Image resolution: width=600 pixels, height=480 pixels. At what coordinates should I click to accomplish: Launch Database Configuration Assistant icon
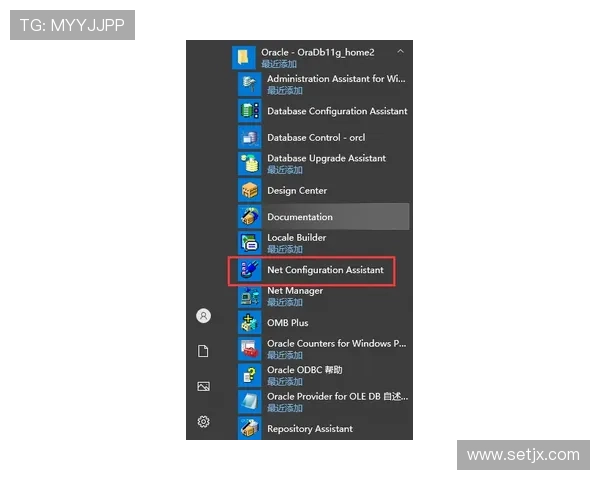coord(249,111)
